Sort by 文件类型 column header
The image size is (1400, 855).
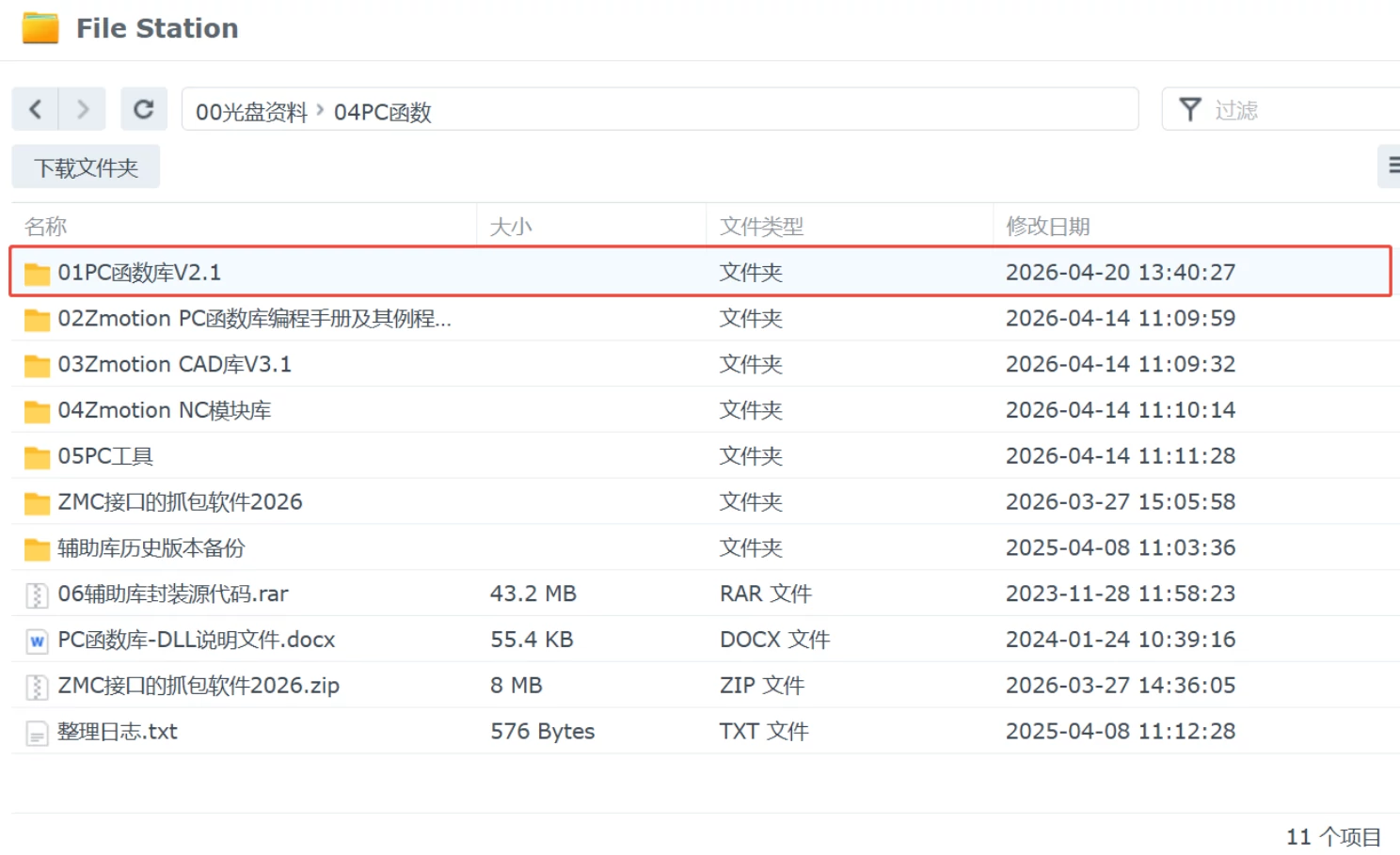pyautogui.click(x=761, y=227)
